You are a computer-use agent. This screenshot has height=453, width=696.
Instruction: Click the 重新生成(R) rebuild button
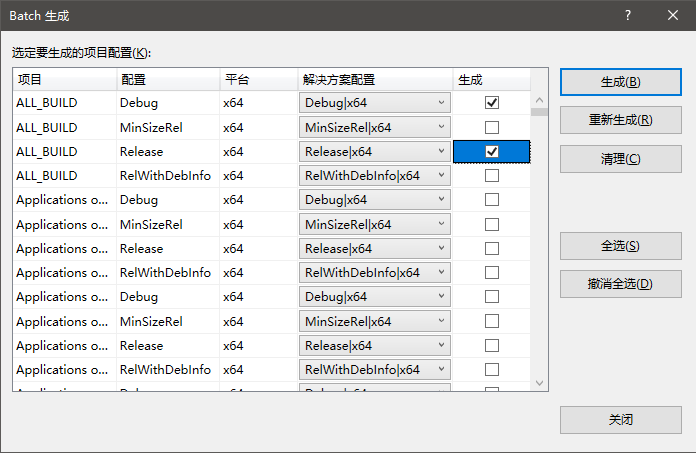point(620,120)
